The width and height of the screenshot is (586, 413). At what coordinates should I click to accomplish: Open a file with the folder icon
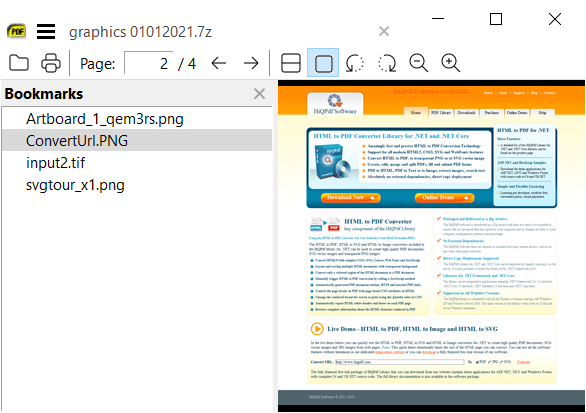(19, 63)
